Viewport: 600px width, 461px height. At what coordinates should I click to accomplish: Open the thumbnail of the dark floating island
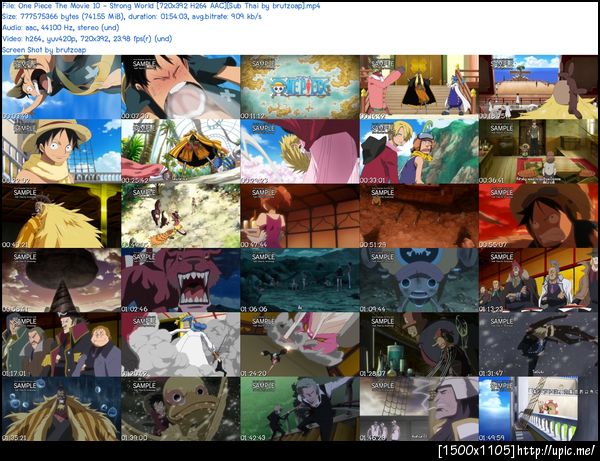[62, 280]
